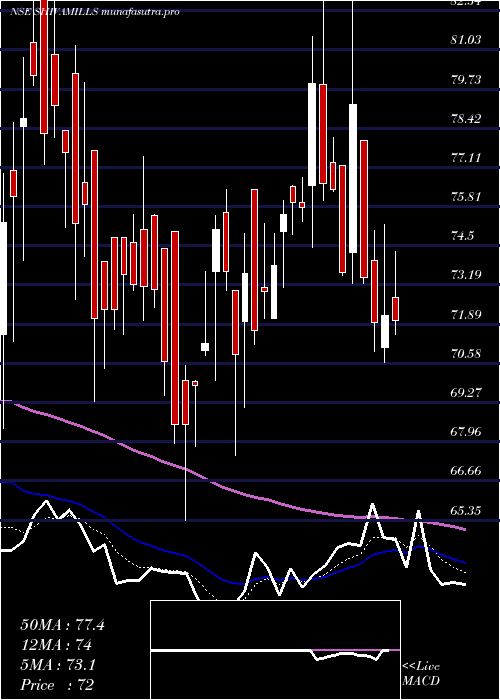The height and width of the screenshot is (700, 500).
Task: Click the 75.81 price axis label
Action: (x=466, y=196)
